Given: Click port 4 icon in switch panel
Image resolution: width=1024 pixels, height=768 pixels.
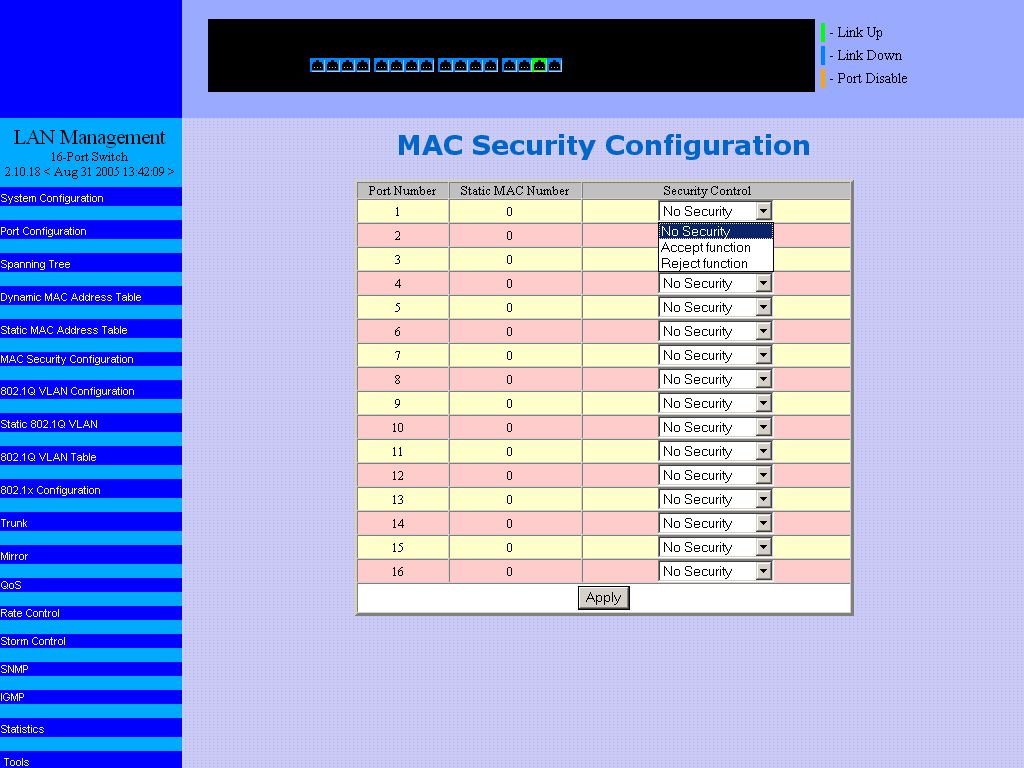Looking at the screenshot, I should click(363, 66).
